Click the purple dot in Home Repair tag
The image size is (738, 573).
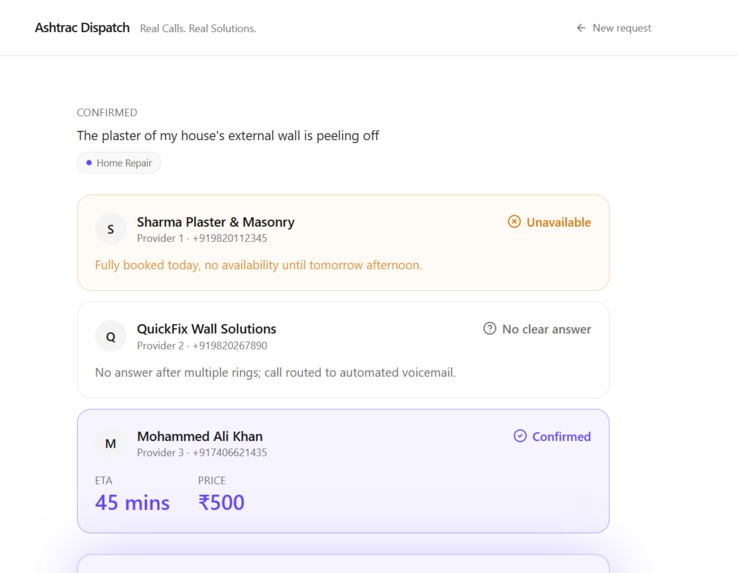89,163
